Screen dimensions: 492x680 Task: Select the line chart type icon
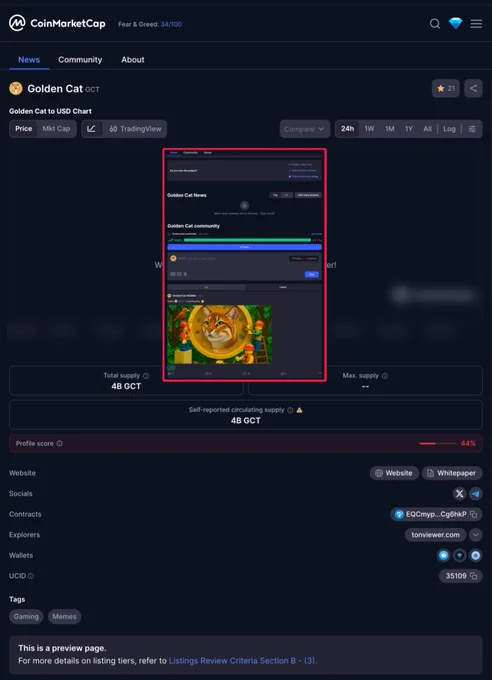92,129
